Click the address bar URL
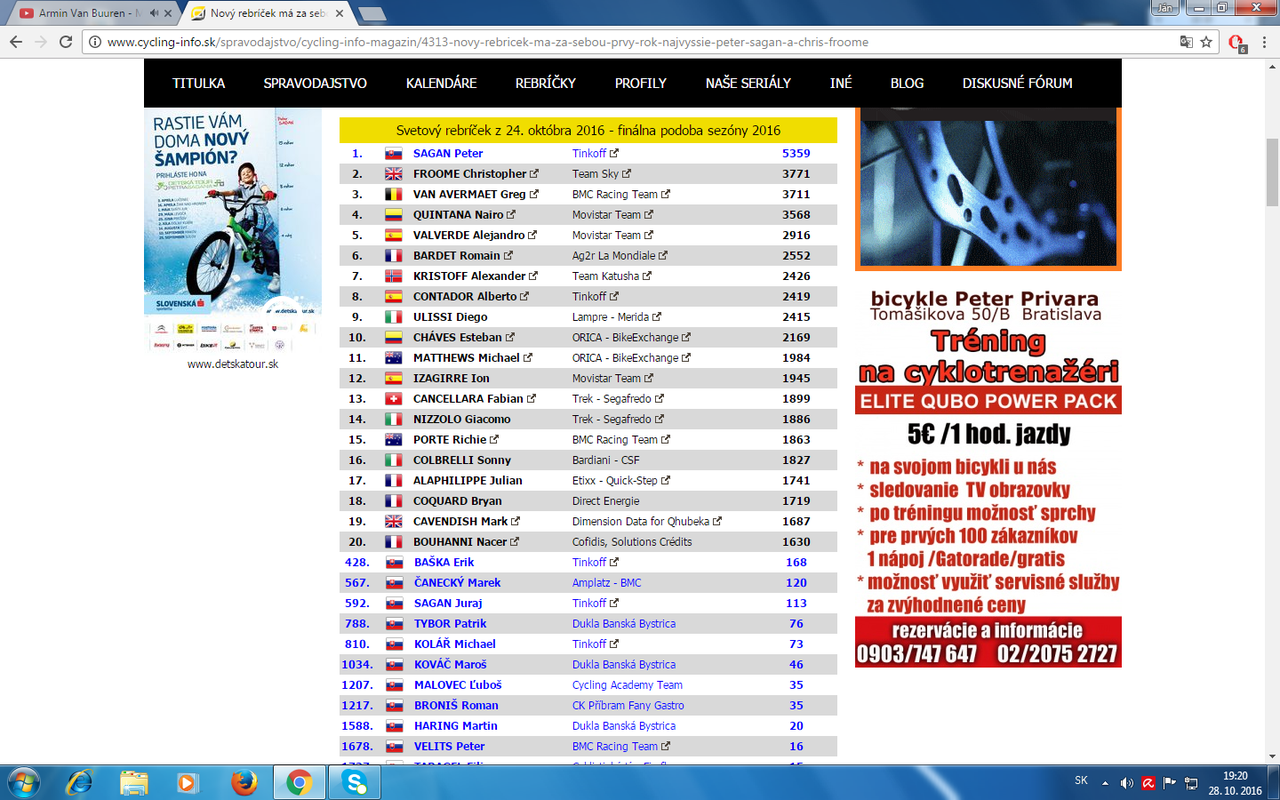 coord(487,42)
